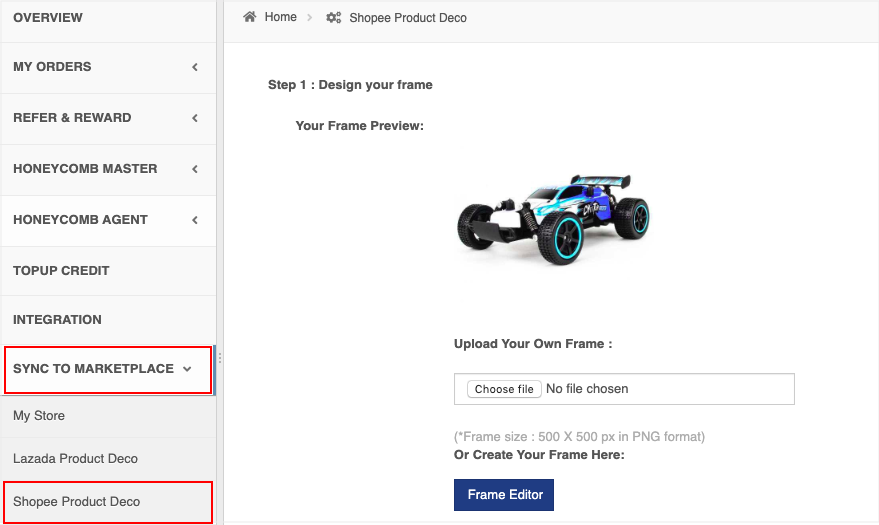Click the Home icon in breadcrumb
The image size is (879, 525).
250,17
